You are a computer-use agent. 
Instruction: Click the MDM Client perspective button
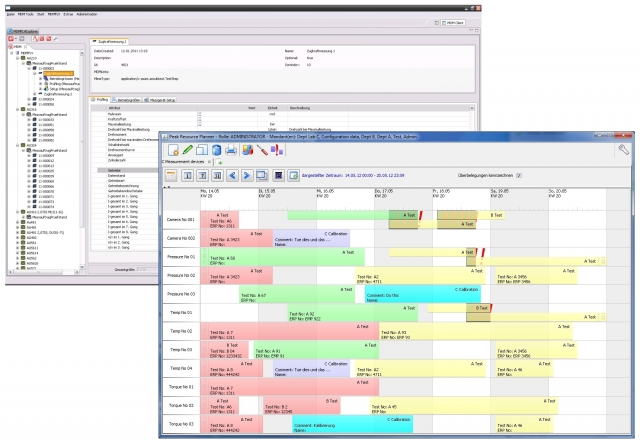click(x=453, y=23)
